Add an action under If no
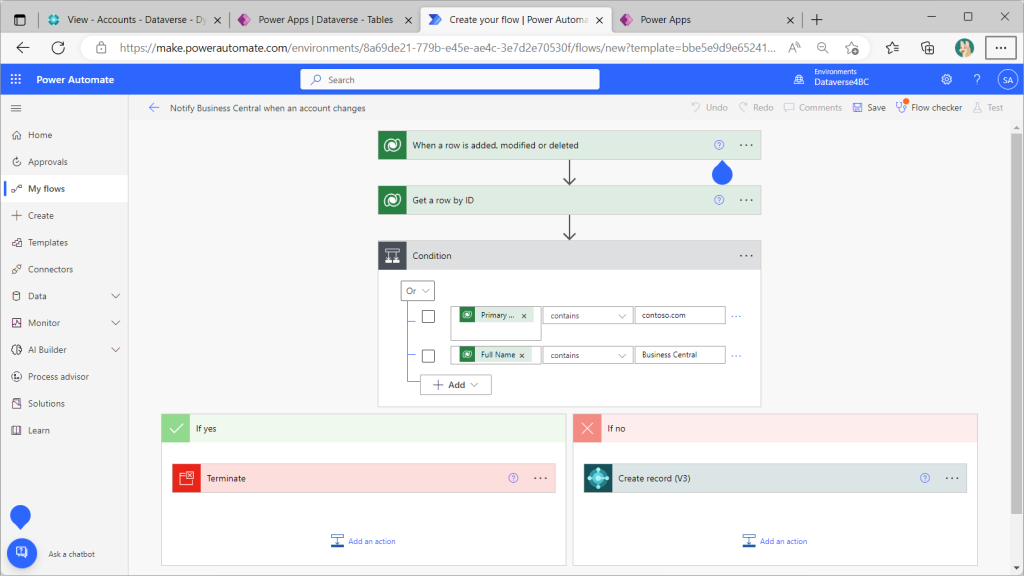The height and width of the screenshot is (576, 1024). 775,541
